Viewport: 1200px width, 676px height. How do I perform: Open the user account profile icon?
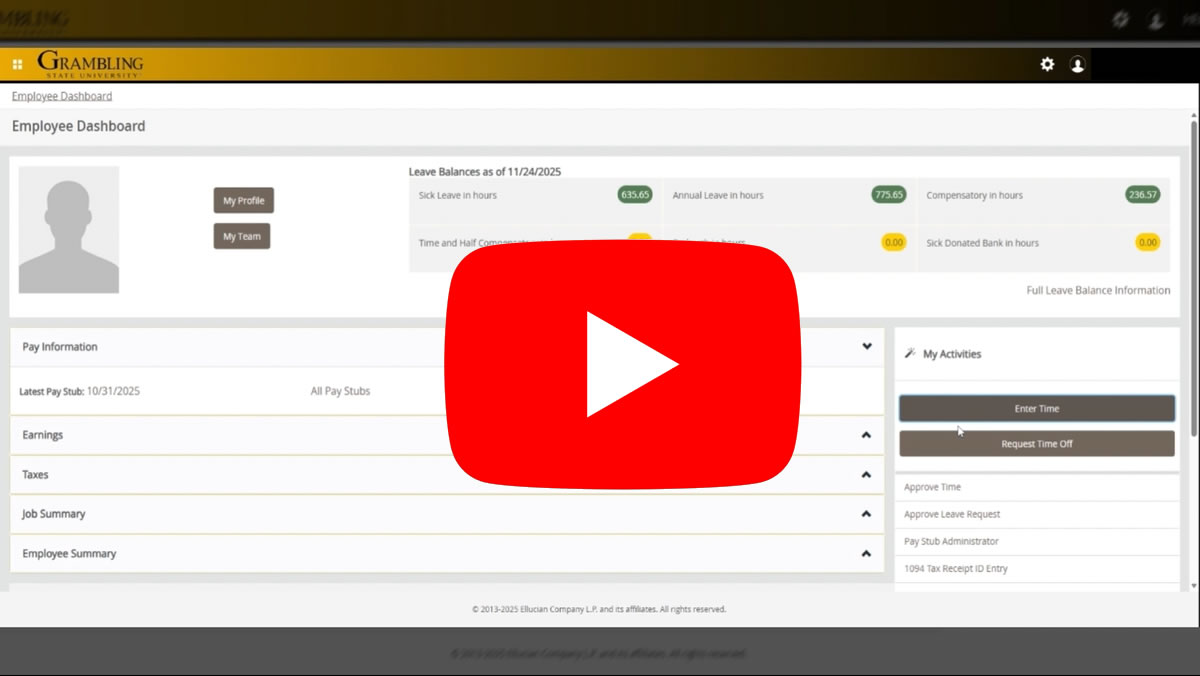[1077, 64]
